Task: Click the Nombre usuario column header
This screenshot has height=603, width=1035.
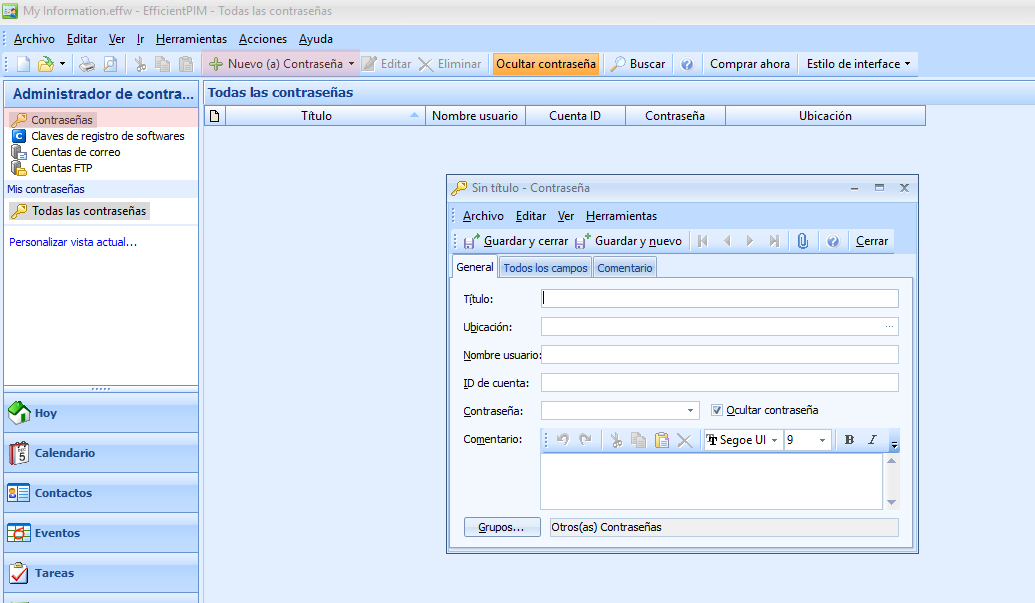Action: click(x=475, y=116)
